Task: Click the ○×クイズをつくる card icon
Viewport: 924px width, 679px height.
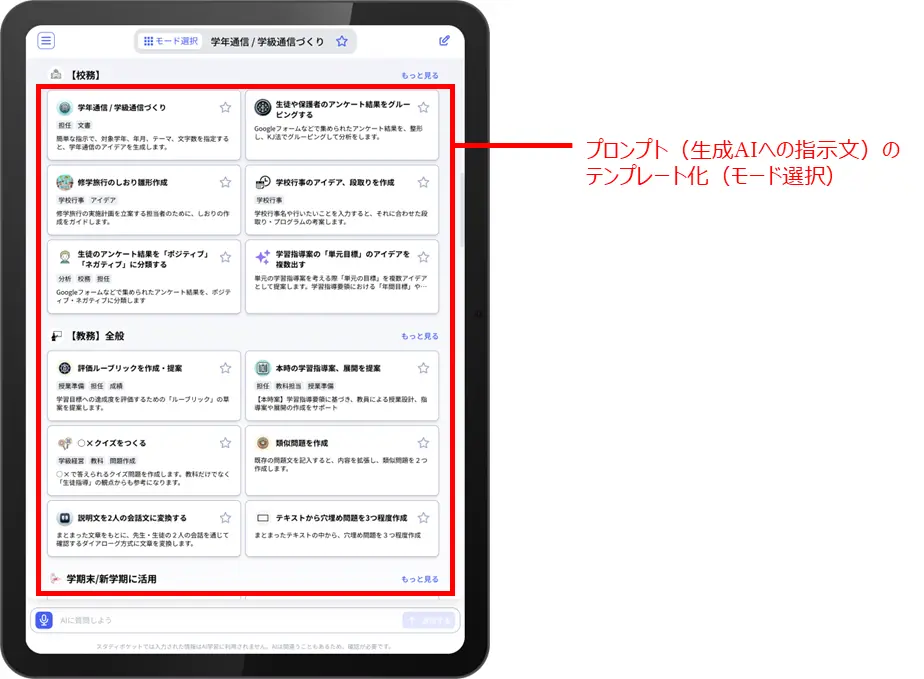Action: [x=65, y=443]
